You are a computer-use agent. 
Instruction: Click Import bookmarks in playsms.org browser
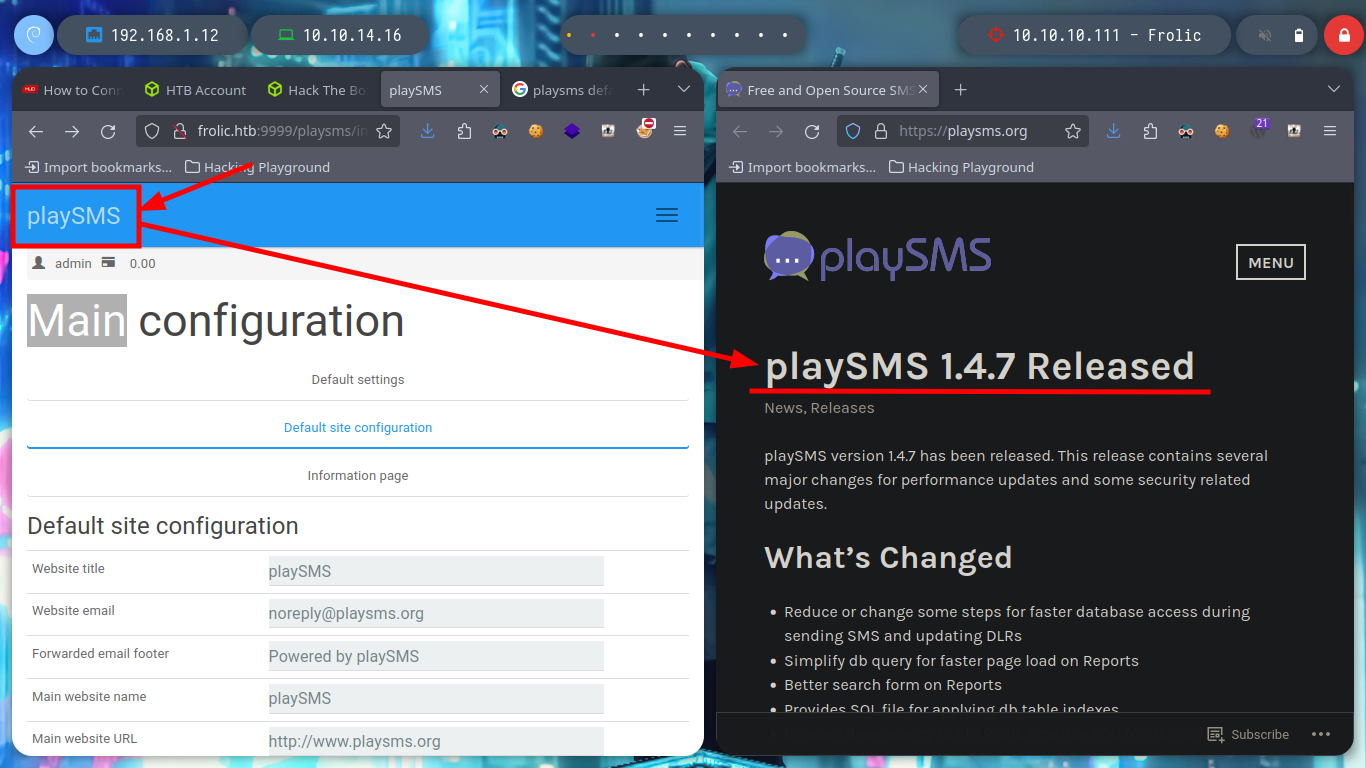[803, 167]
